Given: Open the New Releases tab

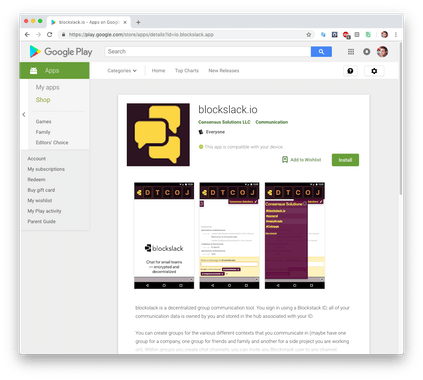Looking at the screenshot, I should [224, 71].
